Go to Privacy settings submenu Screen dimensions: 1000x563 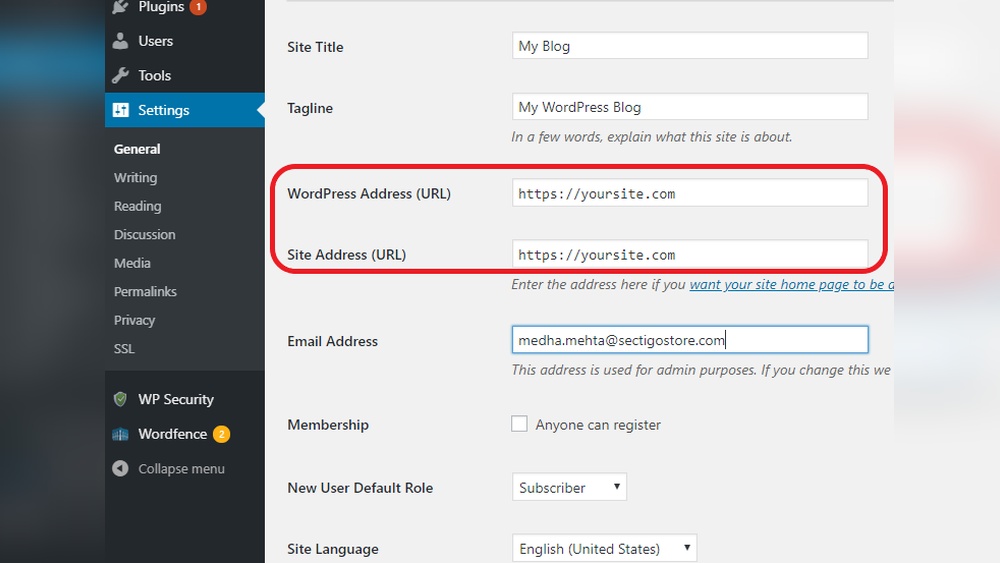pos(135,320)
